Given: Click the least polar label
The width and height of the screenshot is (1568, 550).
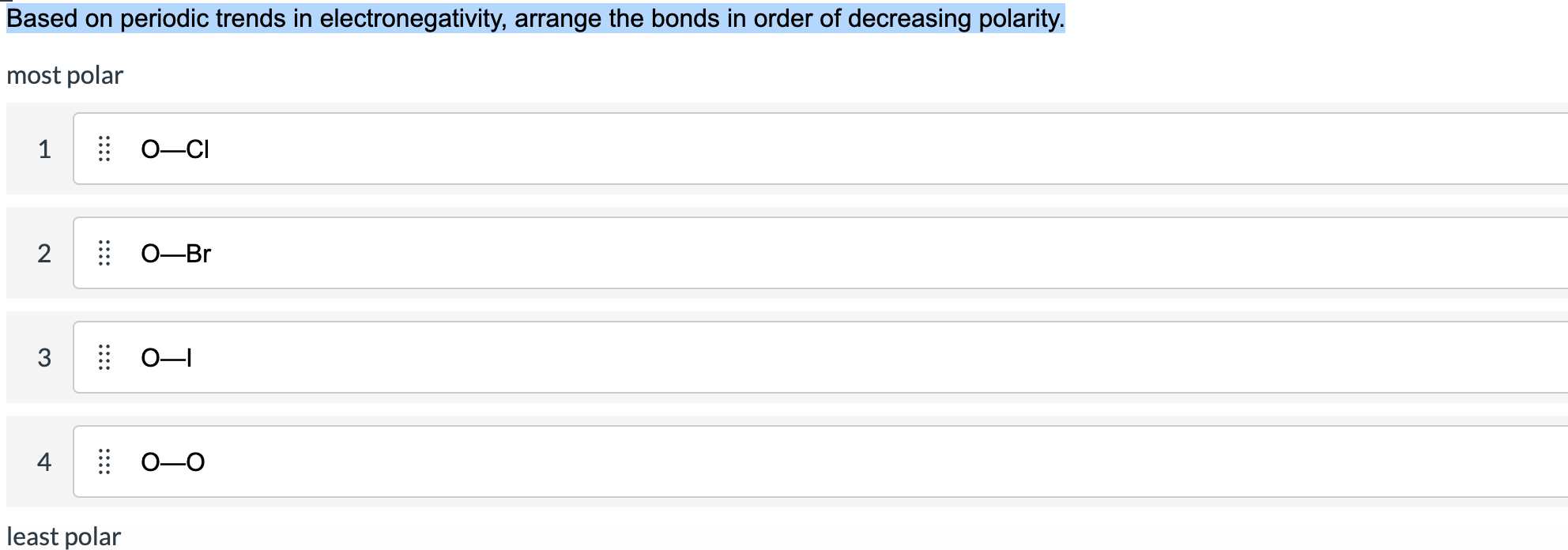Looking at the screenshot, I should (62, 535).
